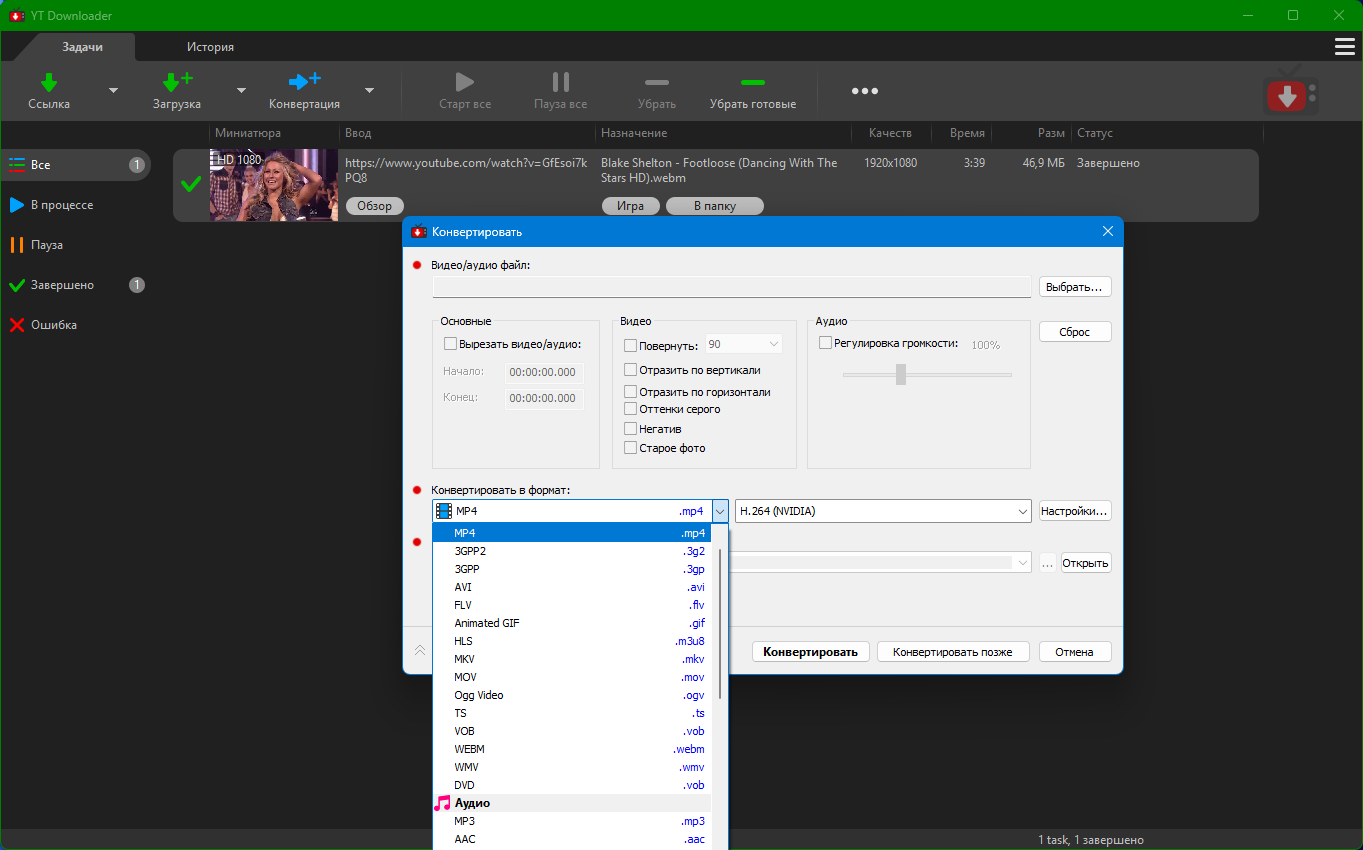Expand the H.264 (NVIDIA) codec dropdown

[1022, 512]
